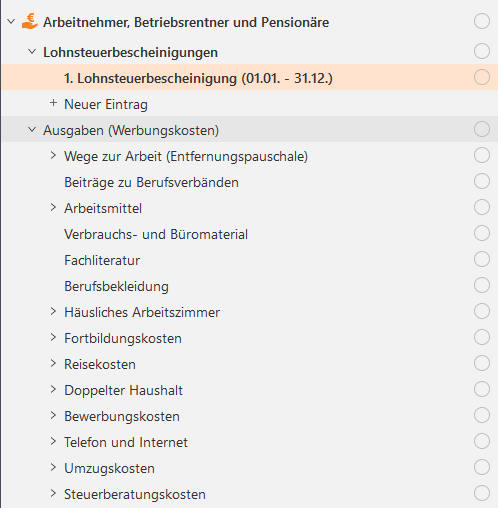Click the orange euro hand icon
The height and width of the screenshot is (508, 498).
[30, 21]
